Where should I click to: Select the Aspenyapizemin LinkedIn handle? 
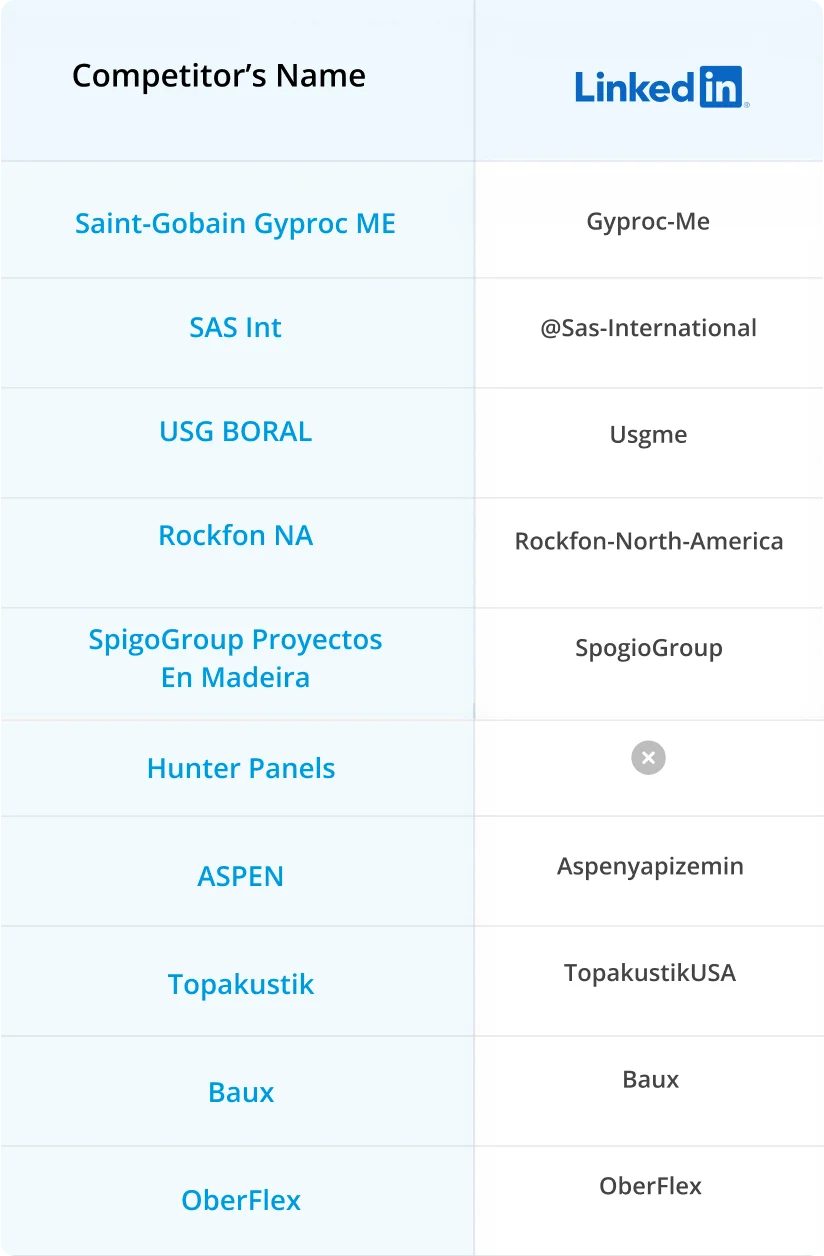pos(650,865)
